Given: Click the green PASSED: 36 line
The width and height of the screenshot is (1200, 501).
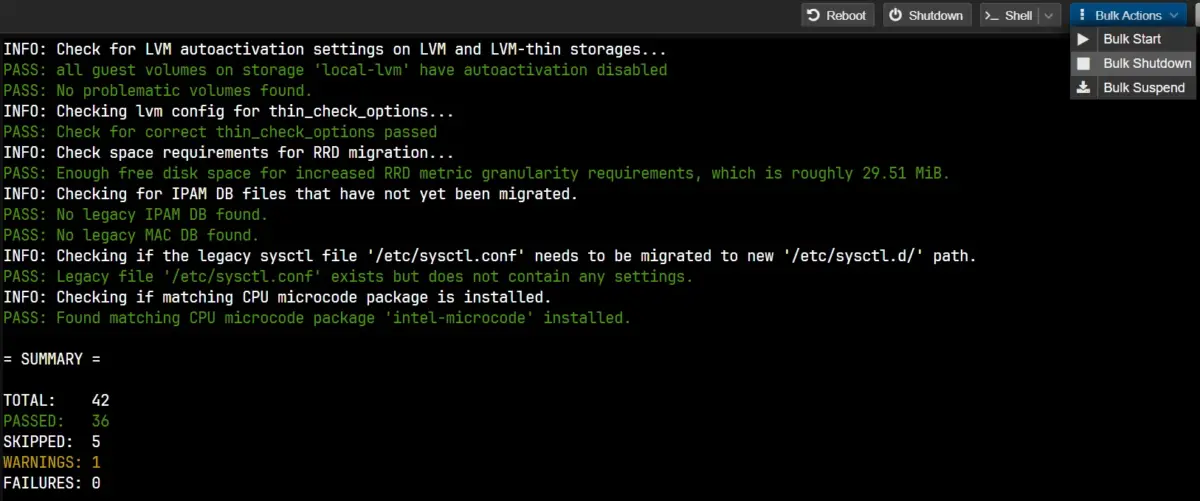Looking at the screenshot, I should coord(56,421).
